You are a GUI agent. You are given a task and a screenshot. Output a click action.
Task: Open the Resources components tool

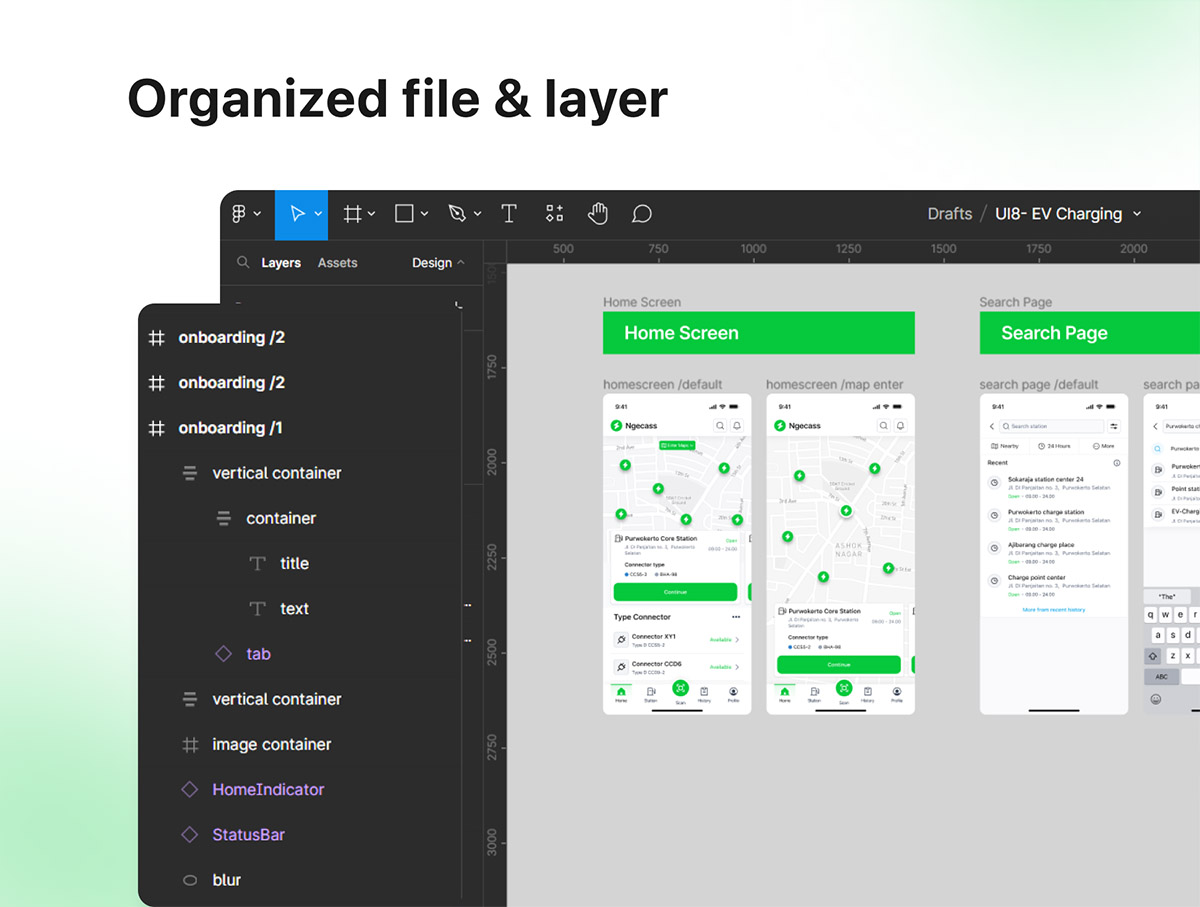click(554, 214)
